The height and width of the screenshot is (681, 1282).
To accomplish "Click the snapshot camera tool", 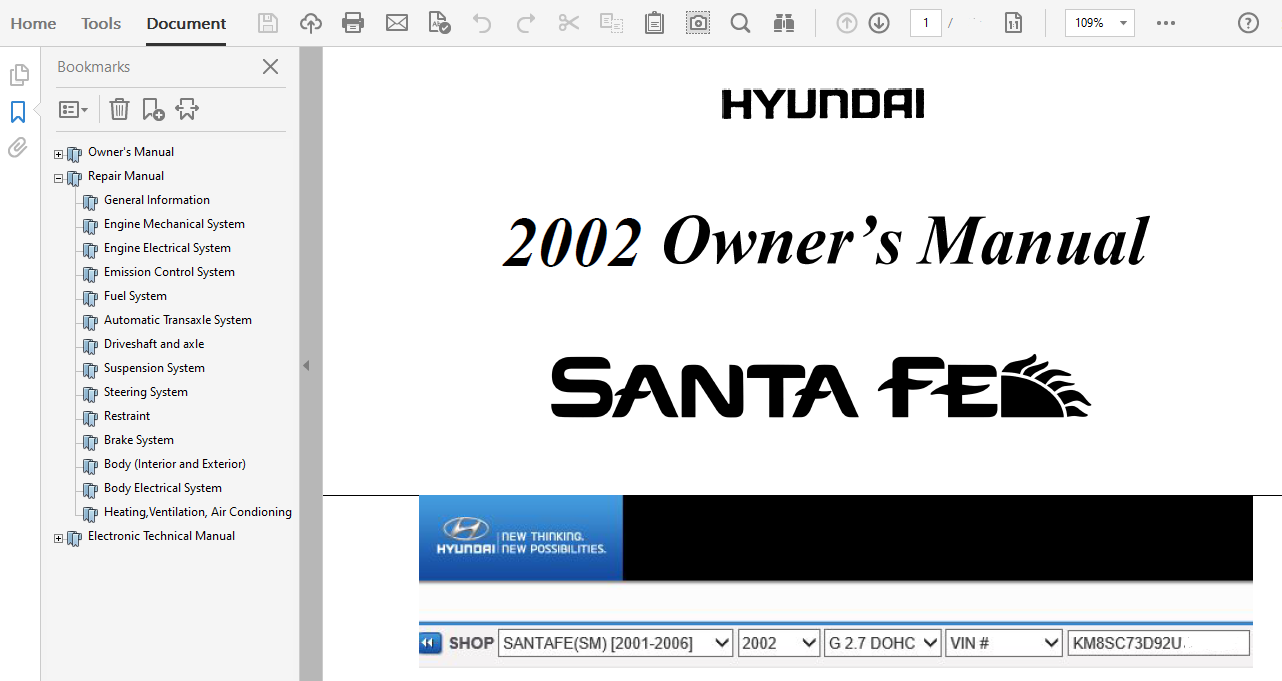I will 698,23.
